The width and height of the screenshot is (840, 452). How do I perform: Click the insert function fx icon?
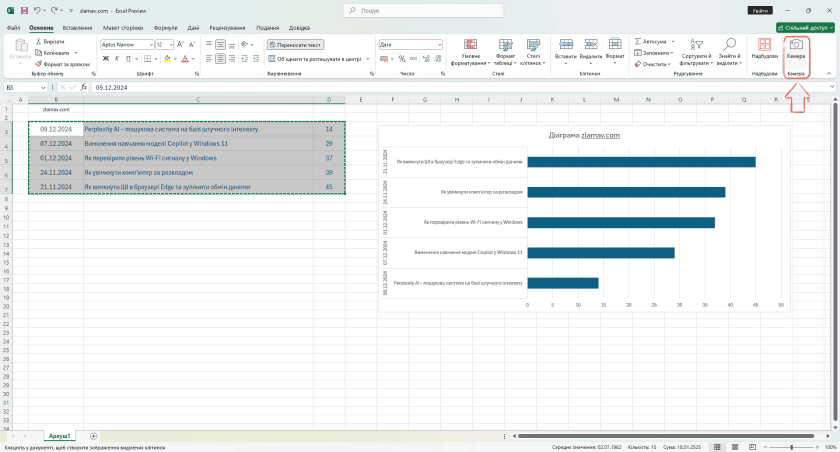coord(84,87)
